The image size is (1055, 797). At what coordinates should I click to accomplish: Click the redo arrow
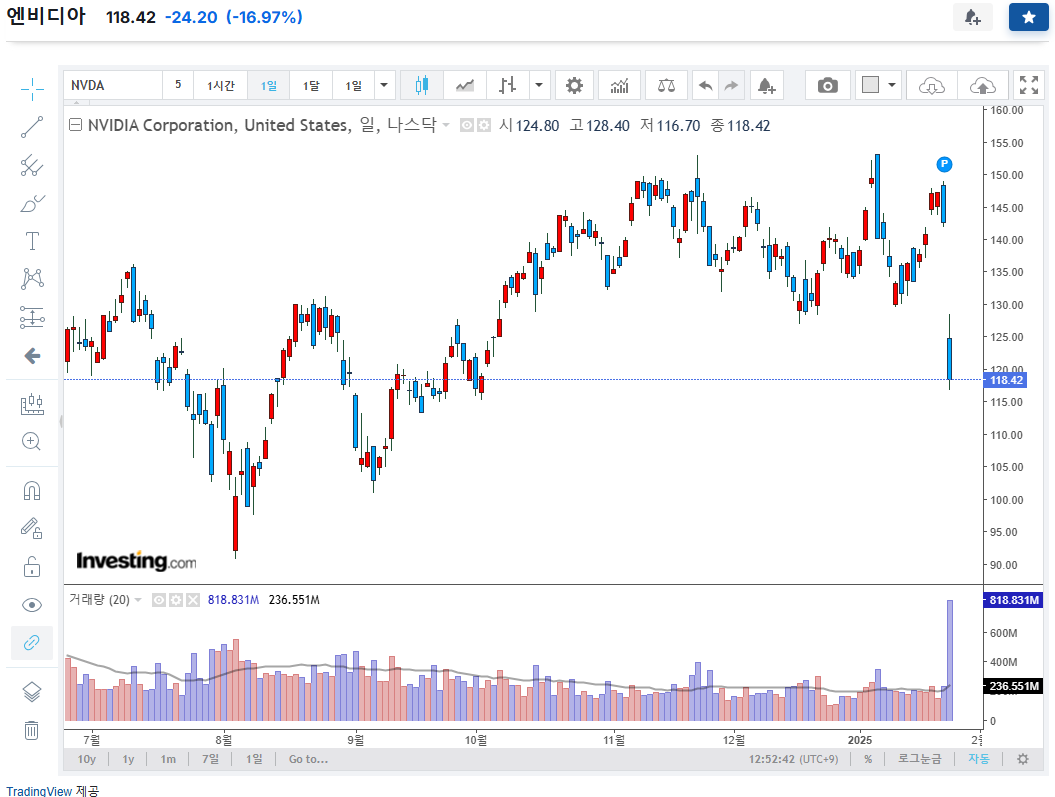click(731, 85)
